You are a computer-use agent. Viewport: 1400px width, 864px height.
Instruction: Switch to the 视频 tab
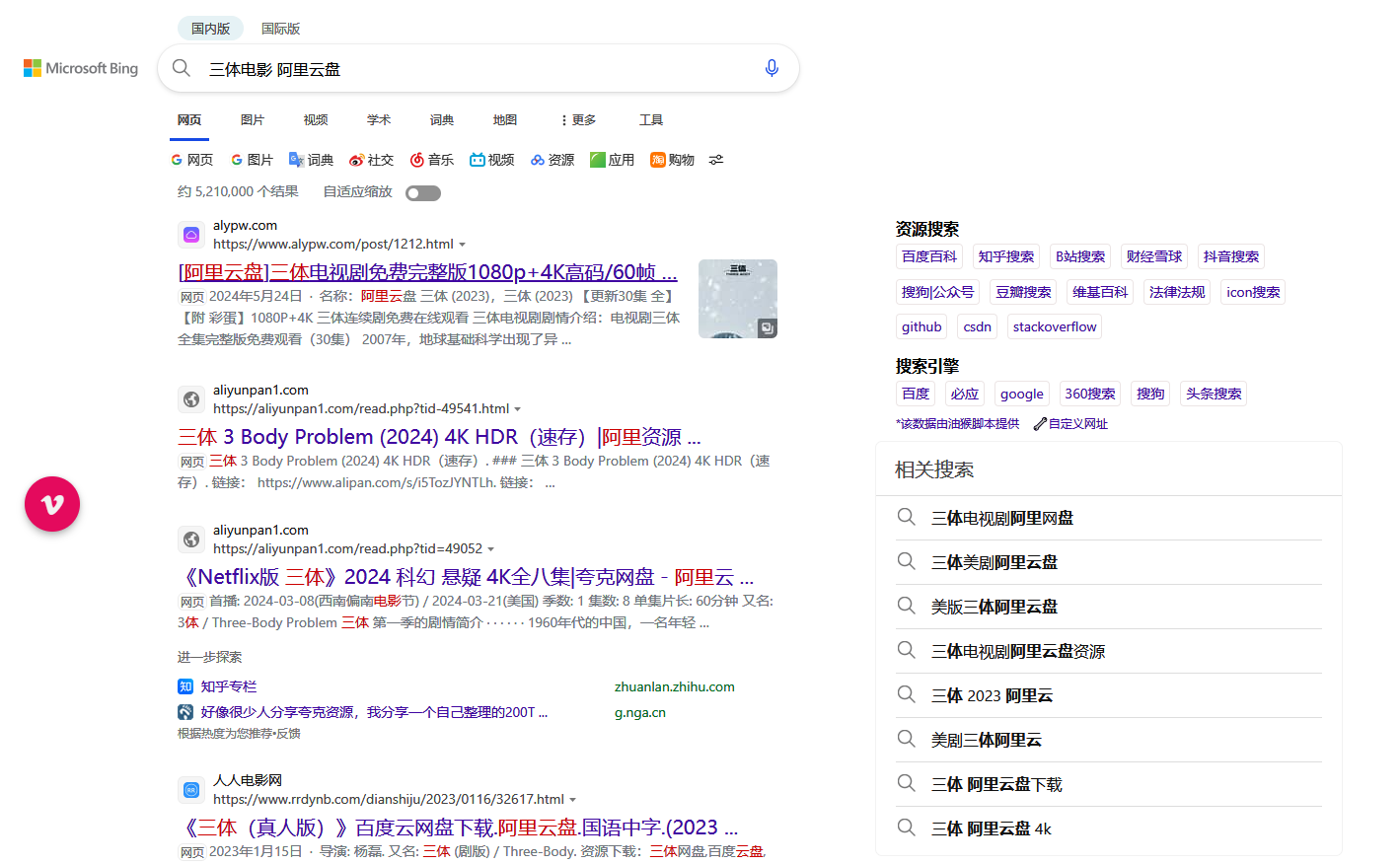[x=316, y=120]
